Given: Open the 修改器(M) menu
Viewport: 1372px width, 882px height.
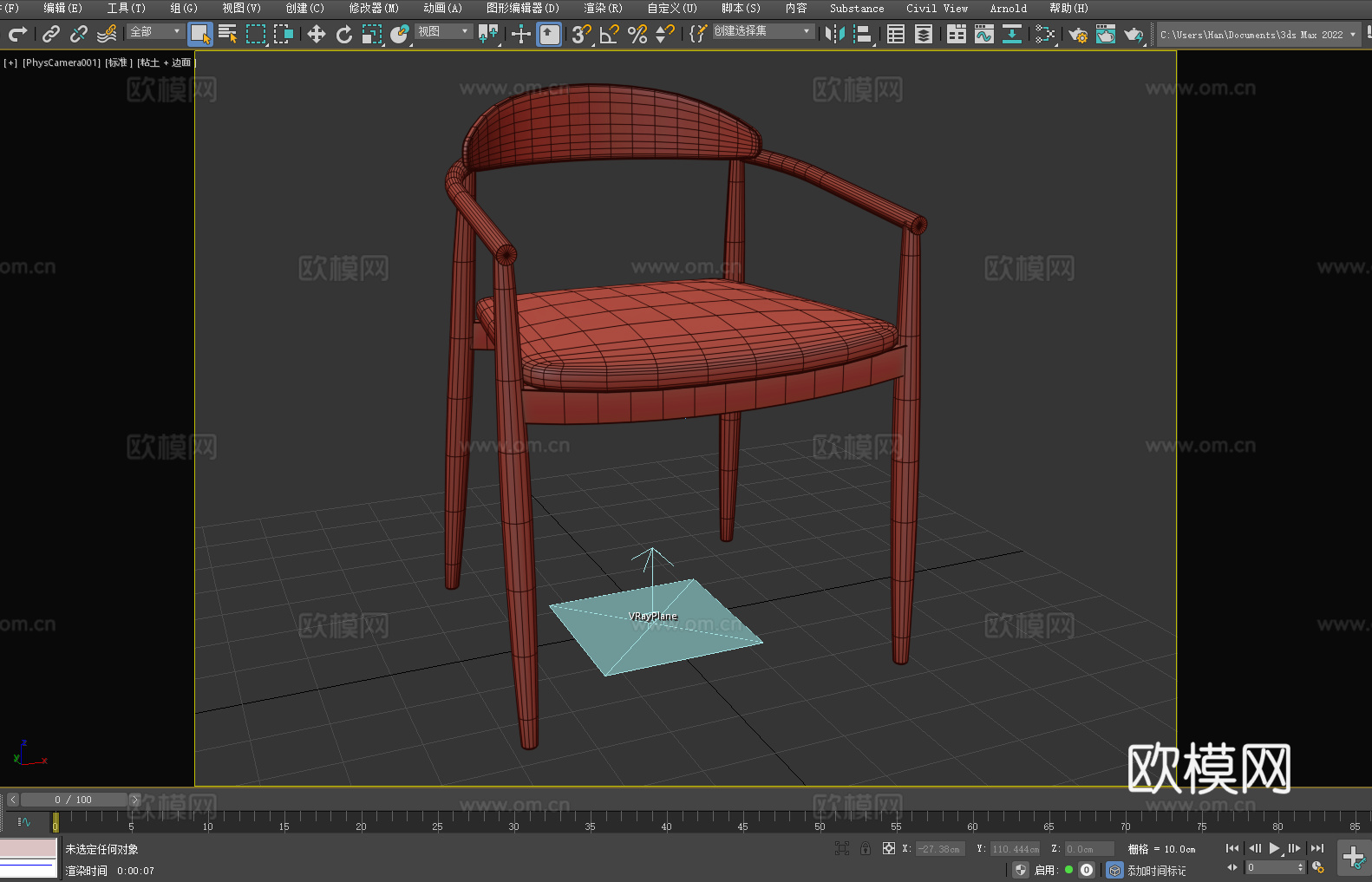Looking at the screenshot, I should point(374,8).
